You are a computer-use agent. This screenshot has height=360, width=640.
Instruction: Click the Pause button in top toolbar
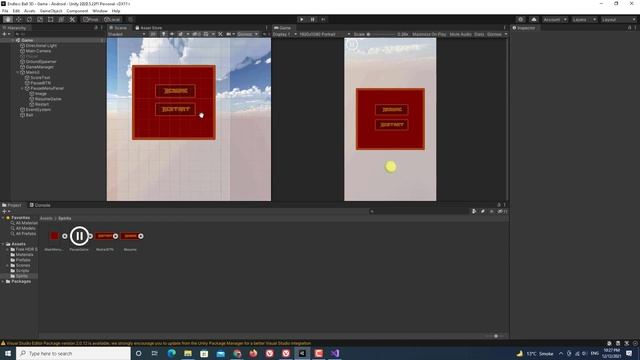[313, 20]
